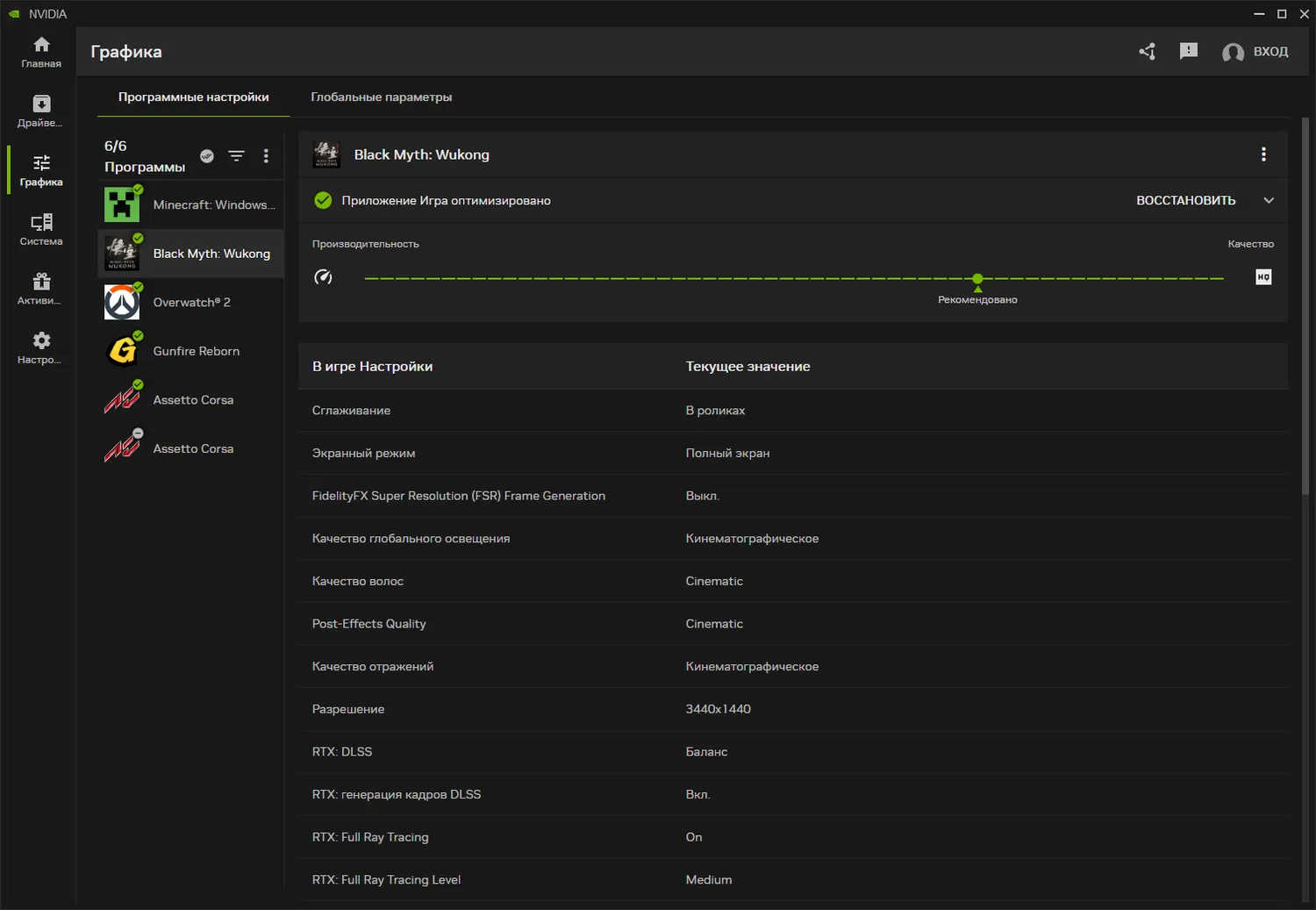This screenshot has width=1316, height=910.
Task: Go to the Главная home section
Action: point(41,52)
